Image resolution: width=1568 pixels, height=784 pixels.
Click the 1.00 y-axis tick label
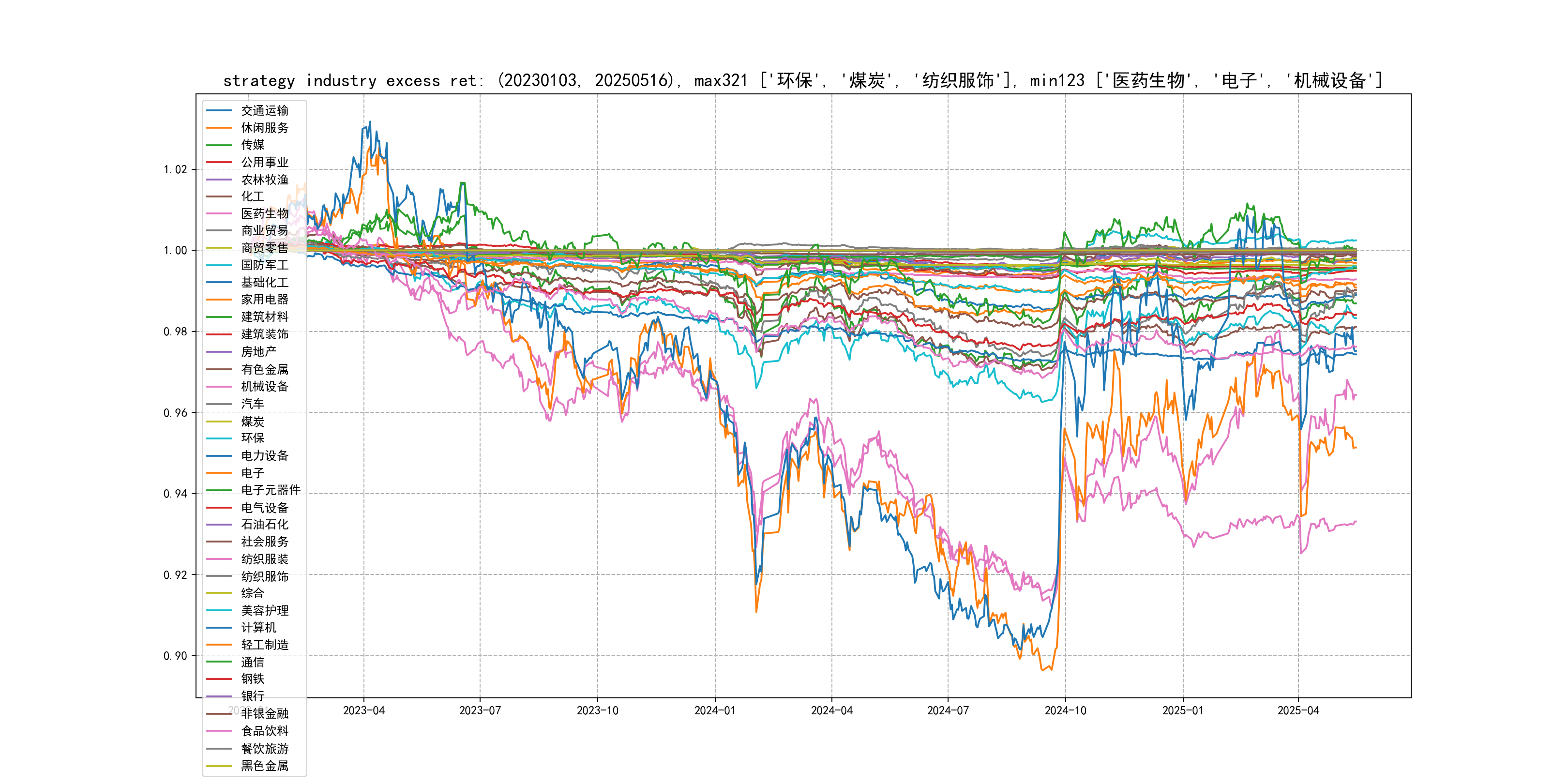point(175,250)
